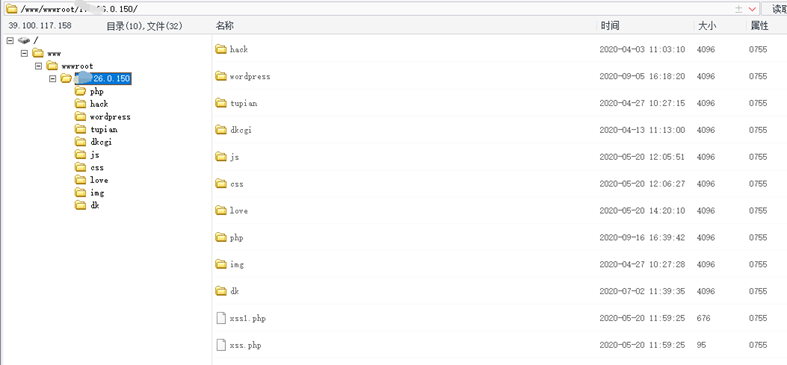
Task: Sort files by 大小 column header
Action: (x=707, y=26)
